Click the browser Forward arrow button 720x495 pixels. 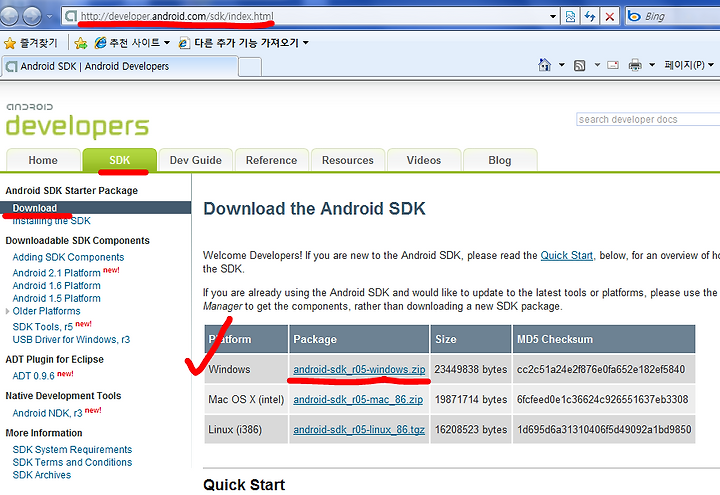click(32, 17)
